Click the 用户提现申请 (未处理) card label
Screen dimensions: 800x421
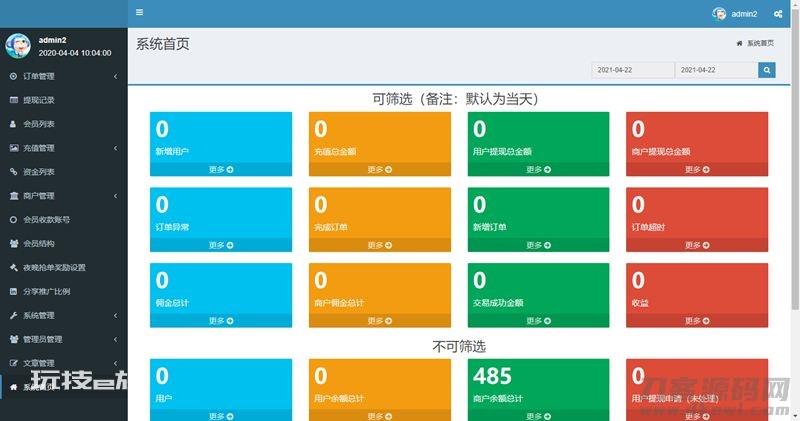point(674,399)
